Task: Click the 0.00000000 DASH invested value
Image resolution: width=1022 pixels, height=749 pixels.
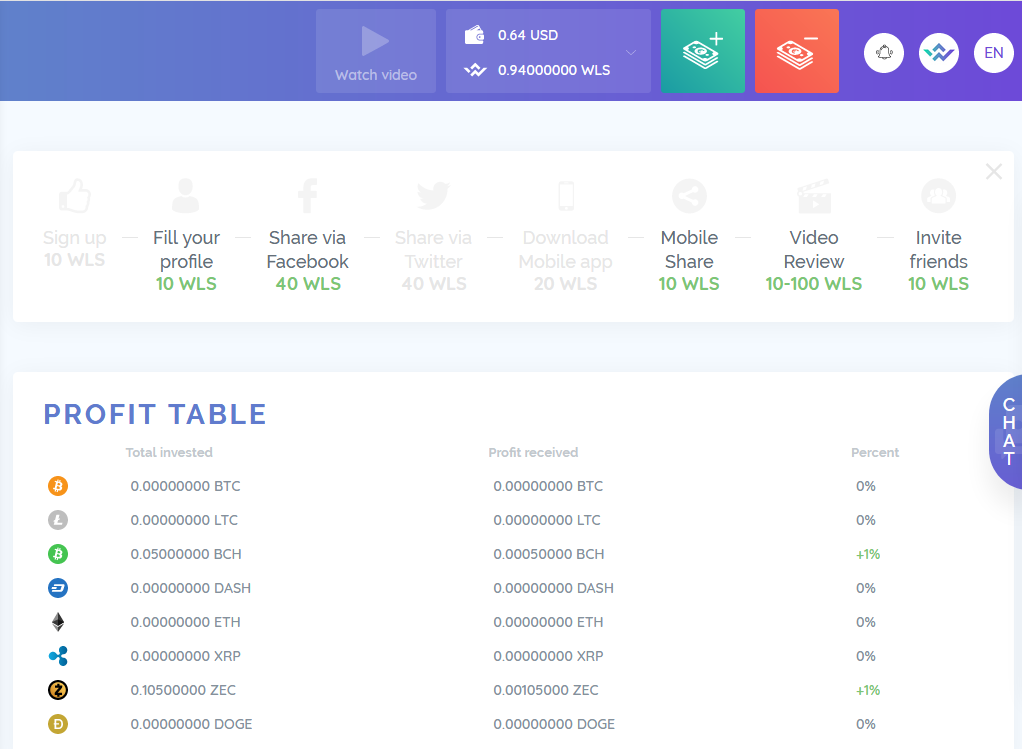Action: [x=190, y=588]
